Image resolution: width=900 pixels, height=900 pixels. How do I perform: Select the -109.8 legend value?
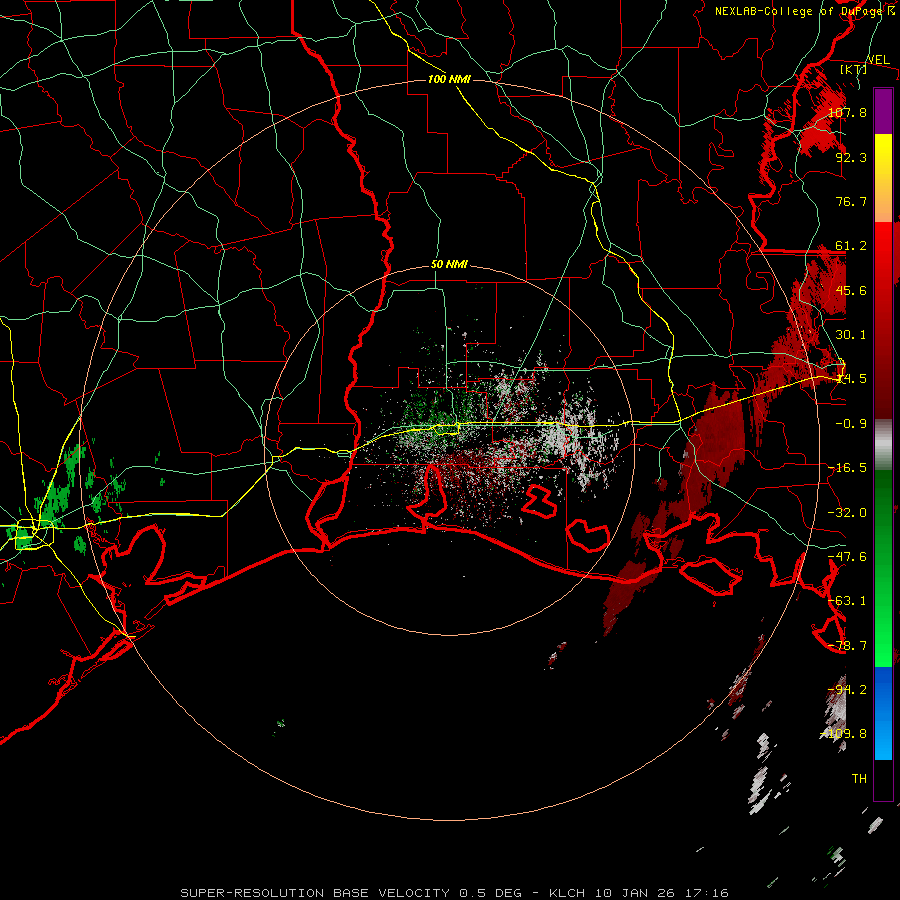tap(844, 734)
